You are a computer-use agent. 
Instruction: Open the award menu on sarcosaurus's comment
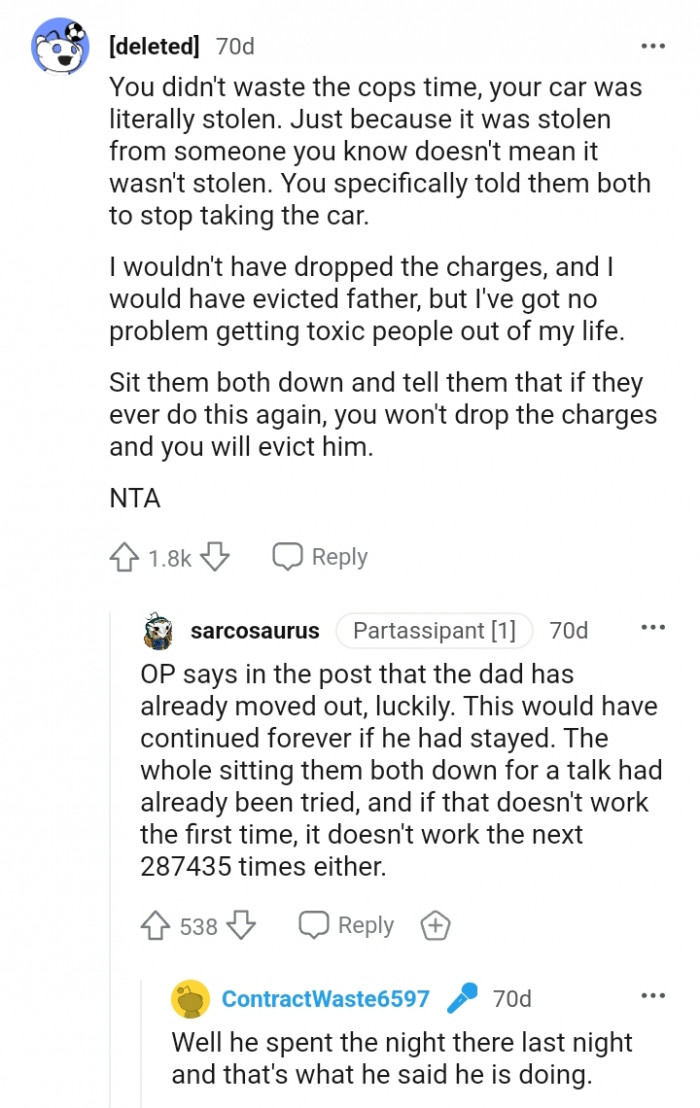point(435,925)
